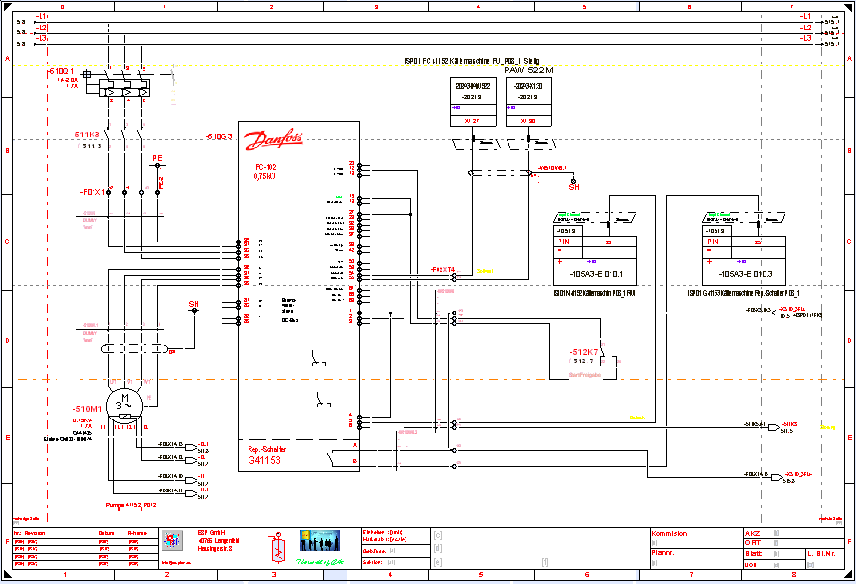Select the PAW S22M device heading
The width and height of the screenshot is (856, 584).
click(528, 71)
